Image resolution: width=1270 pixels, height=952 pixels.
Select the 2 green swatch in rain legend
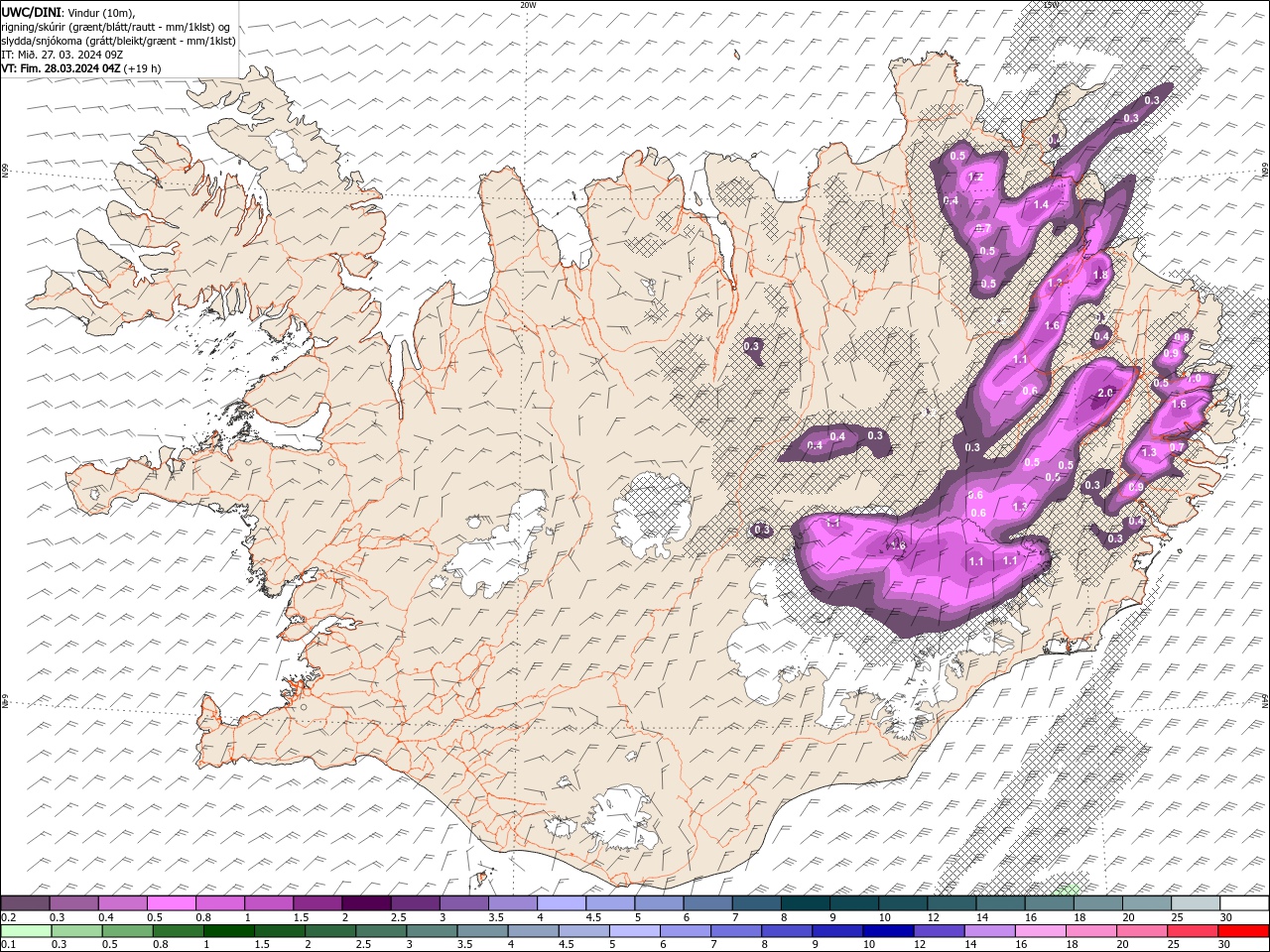(x=329, y=931)
